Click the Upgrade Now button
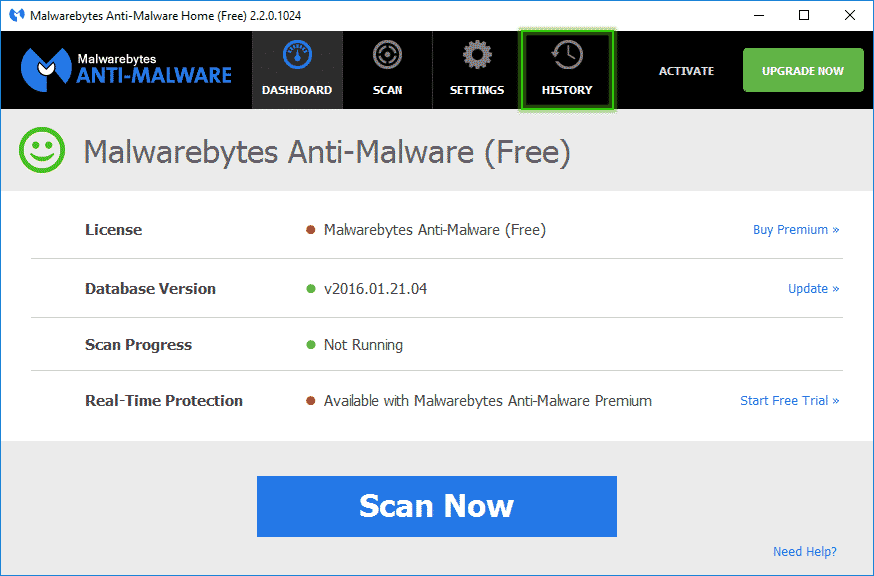Screen dimensions: 874x576 (802, 71)
